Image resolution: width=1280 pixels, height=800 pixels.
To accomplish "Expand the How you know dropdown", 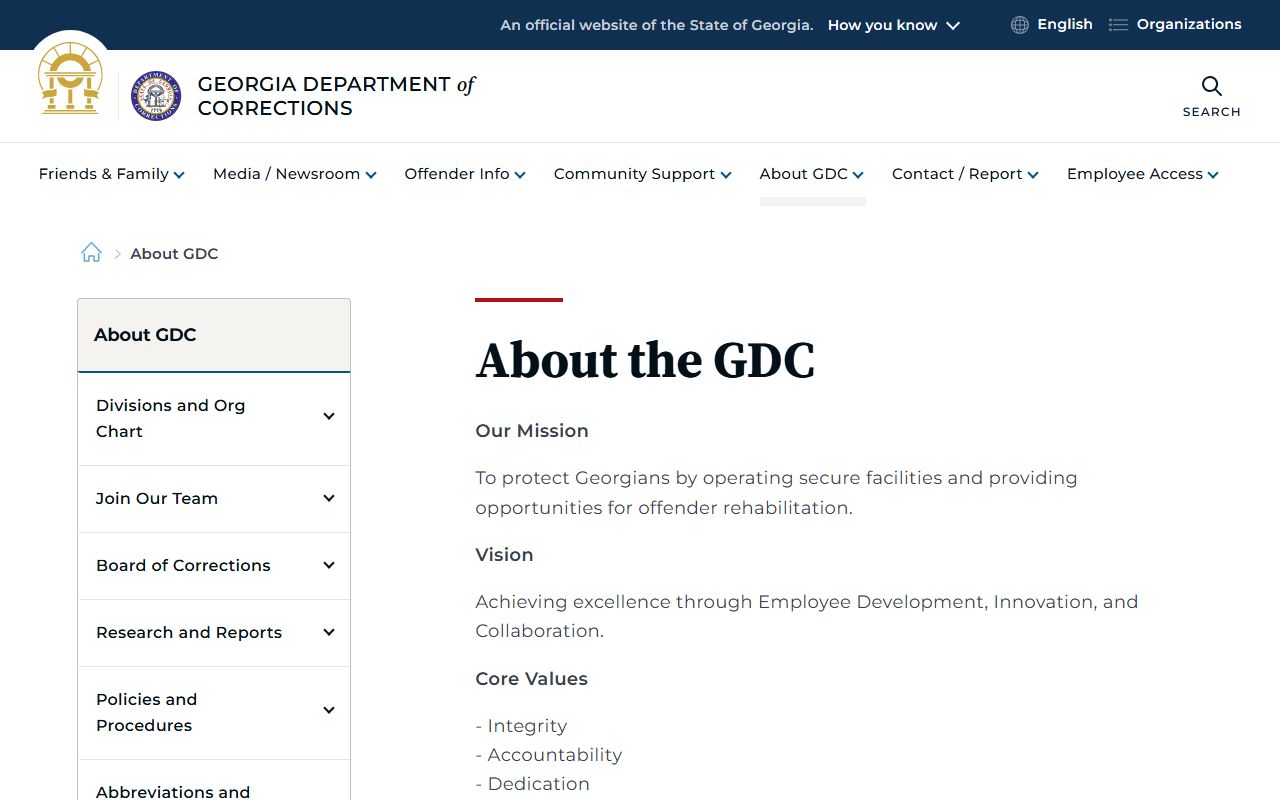I will tap(894, 25).
